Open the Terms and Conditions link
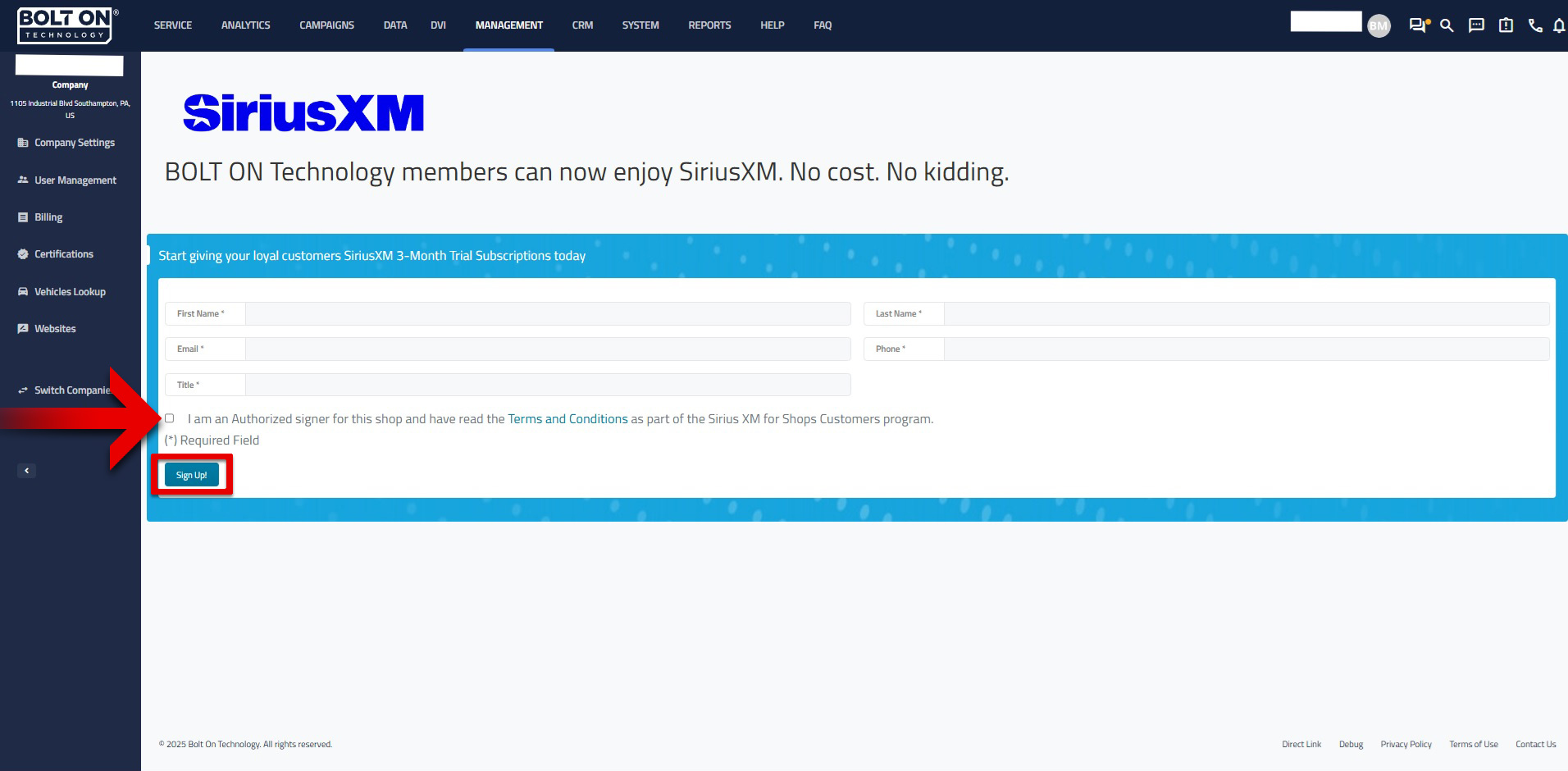1568x771 pixels. tap(567, 419)
